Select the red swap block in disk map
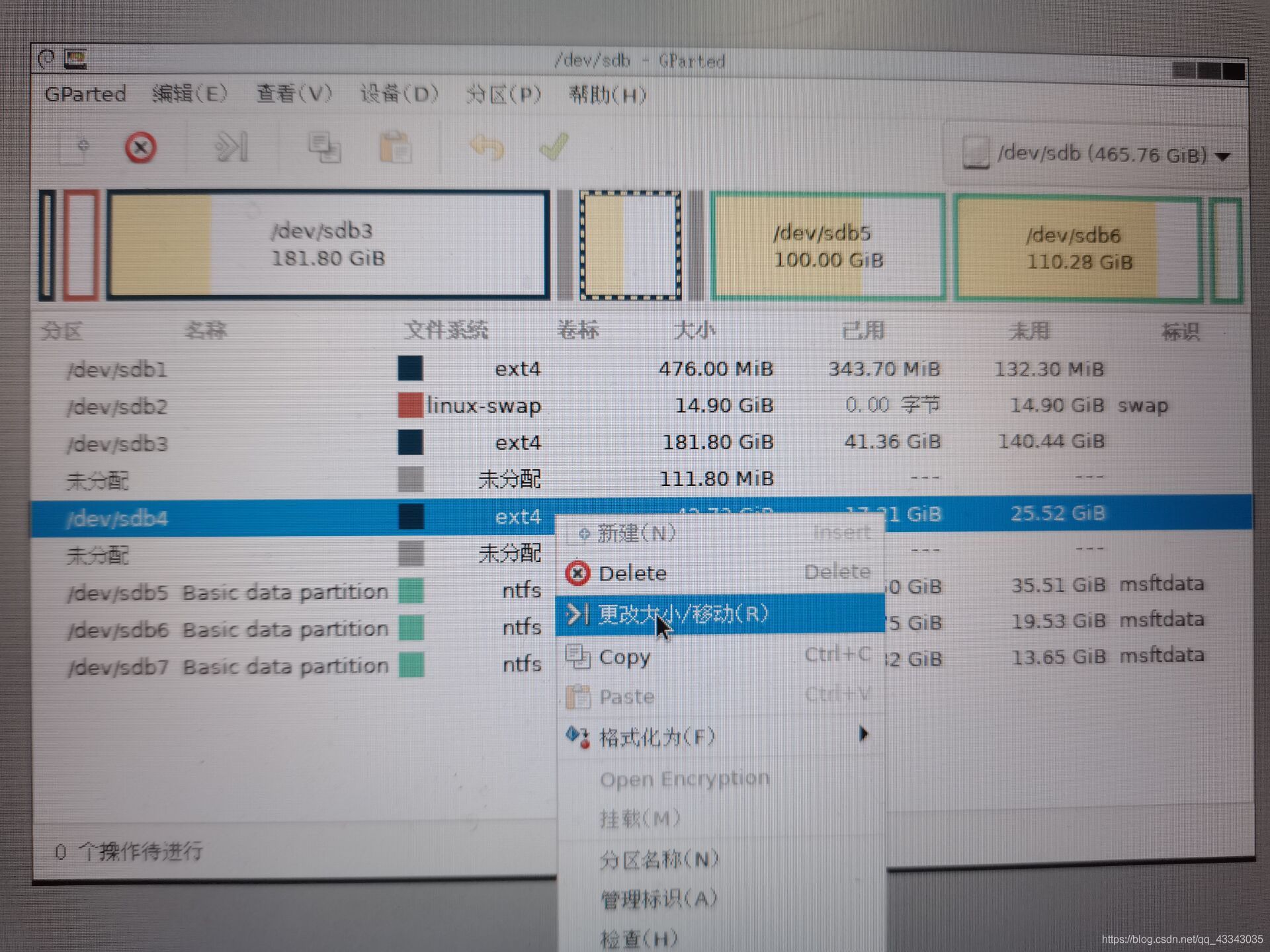The height and width of the screenshot is (952, 1270). 81,245
